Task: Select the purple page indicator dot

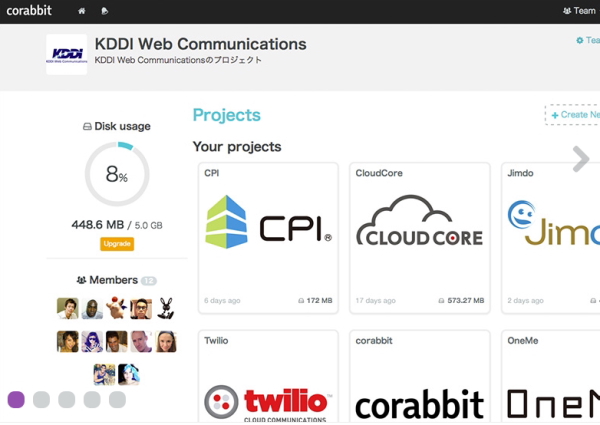Action: 16,400
